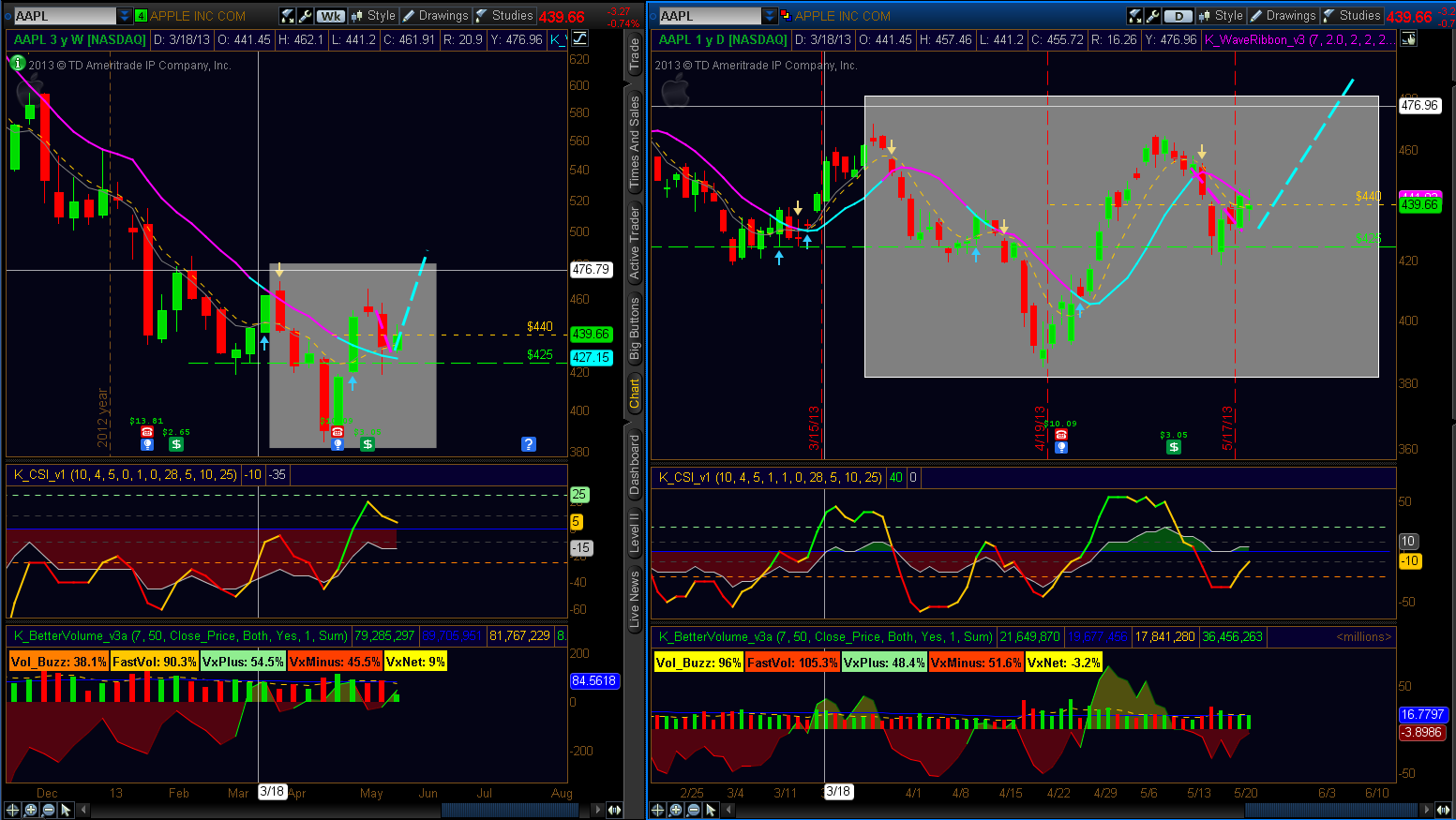Click the green number 4 link indicator
The image size is (1456, 820).
[x=141, y=16]
